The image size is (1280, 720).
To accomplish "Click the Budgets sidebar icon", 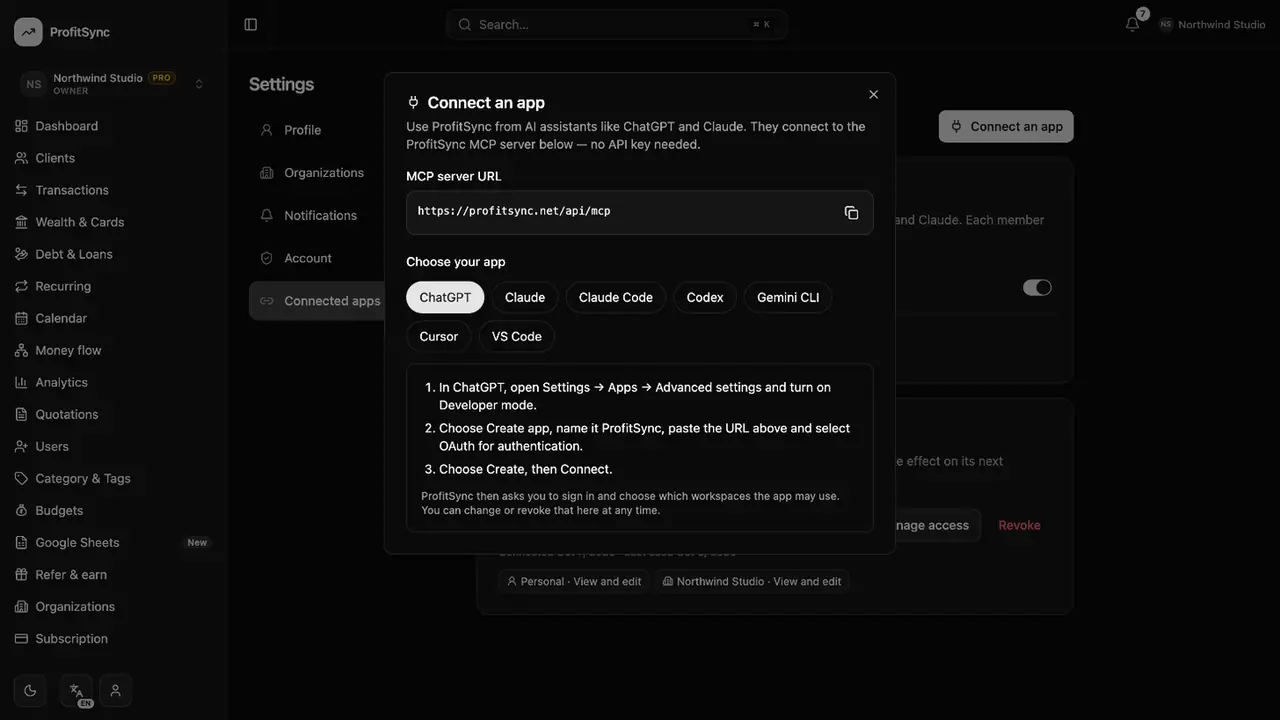I will (21, 510).
